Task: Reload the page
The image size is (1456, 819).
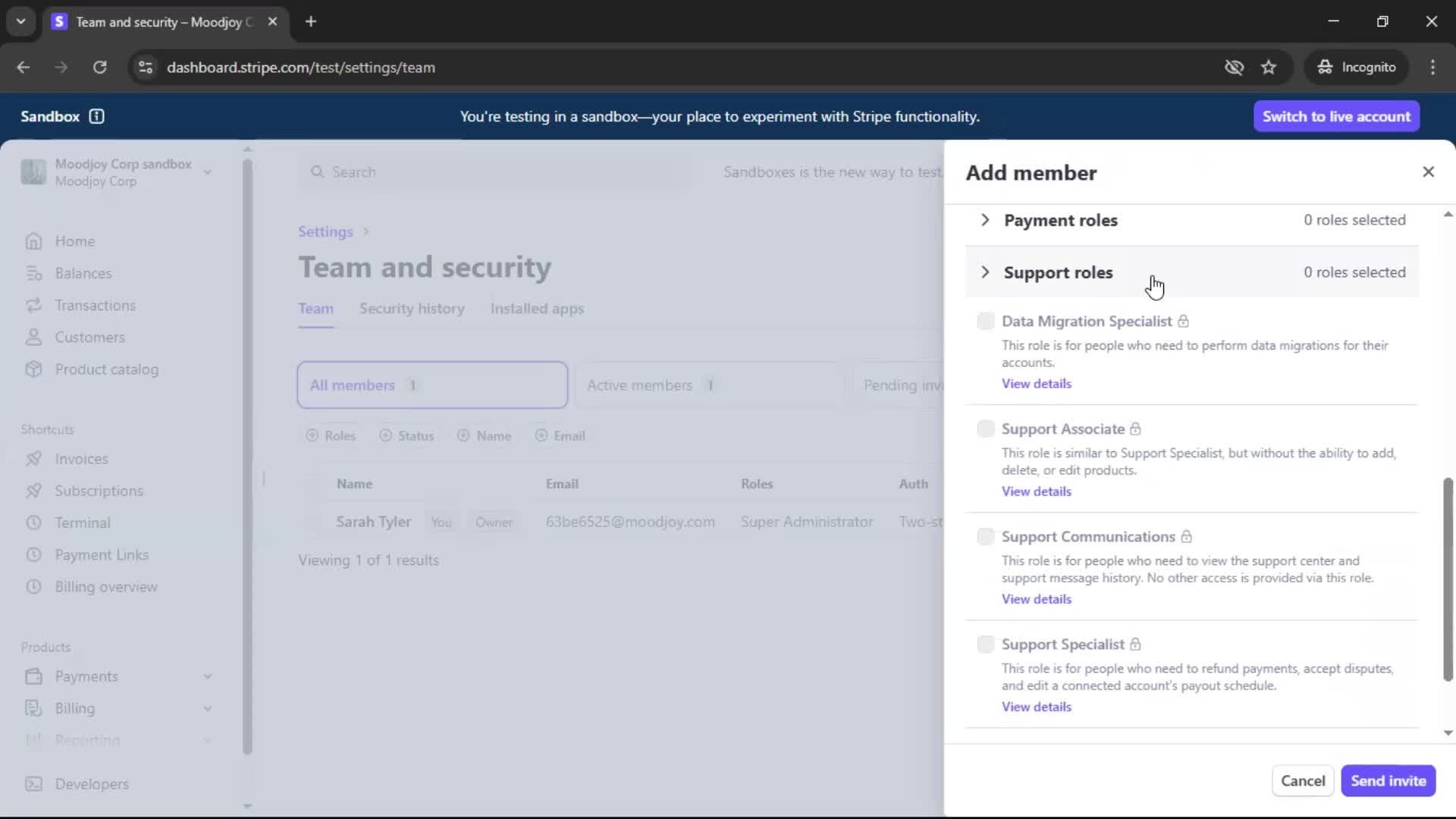Action: [99, 67]
